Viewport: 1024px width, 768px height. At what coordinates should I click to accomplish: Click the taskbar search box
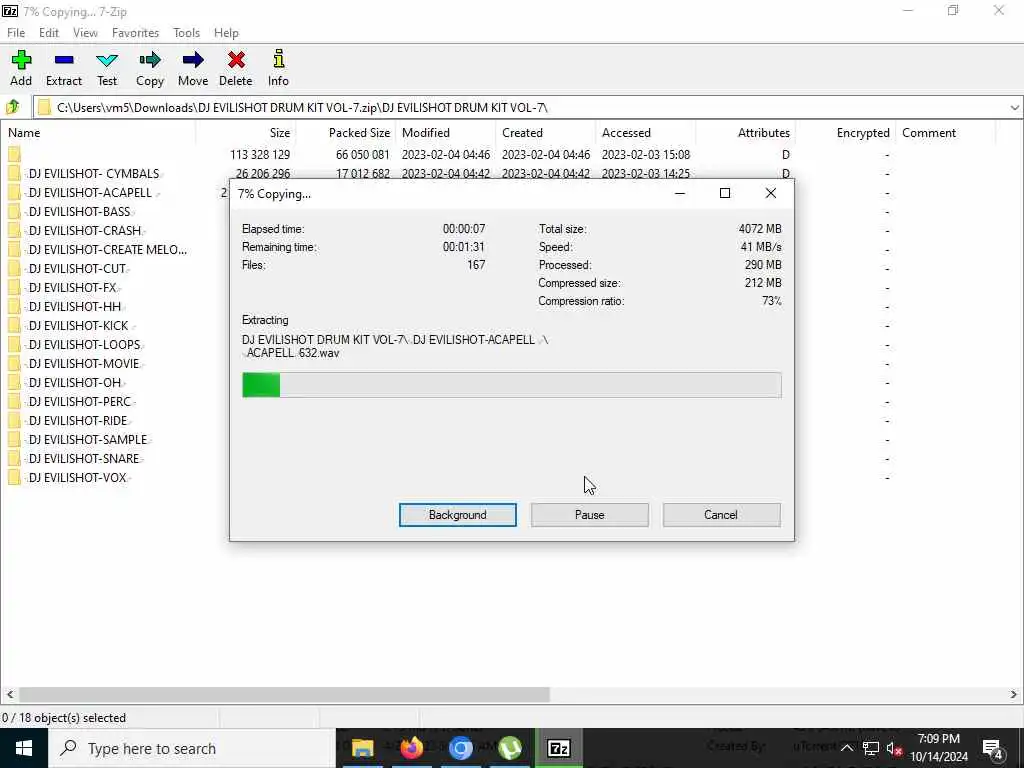[191, 748]
